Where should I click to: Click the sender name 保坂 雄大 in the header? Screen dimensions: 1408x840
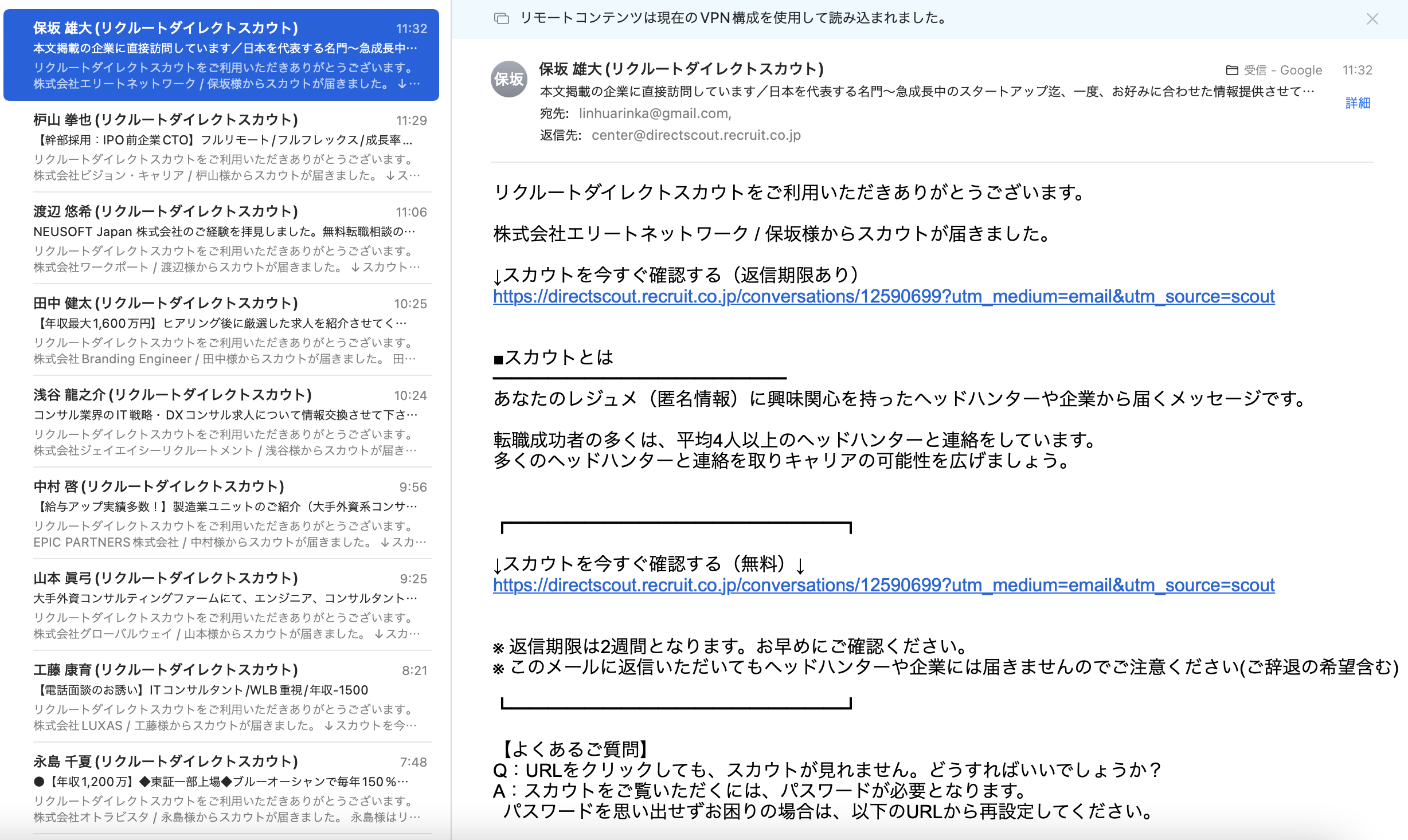pyautogui.click(x=681, y=69)
